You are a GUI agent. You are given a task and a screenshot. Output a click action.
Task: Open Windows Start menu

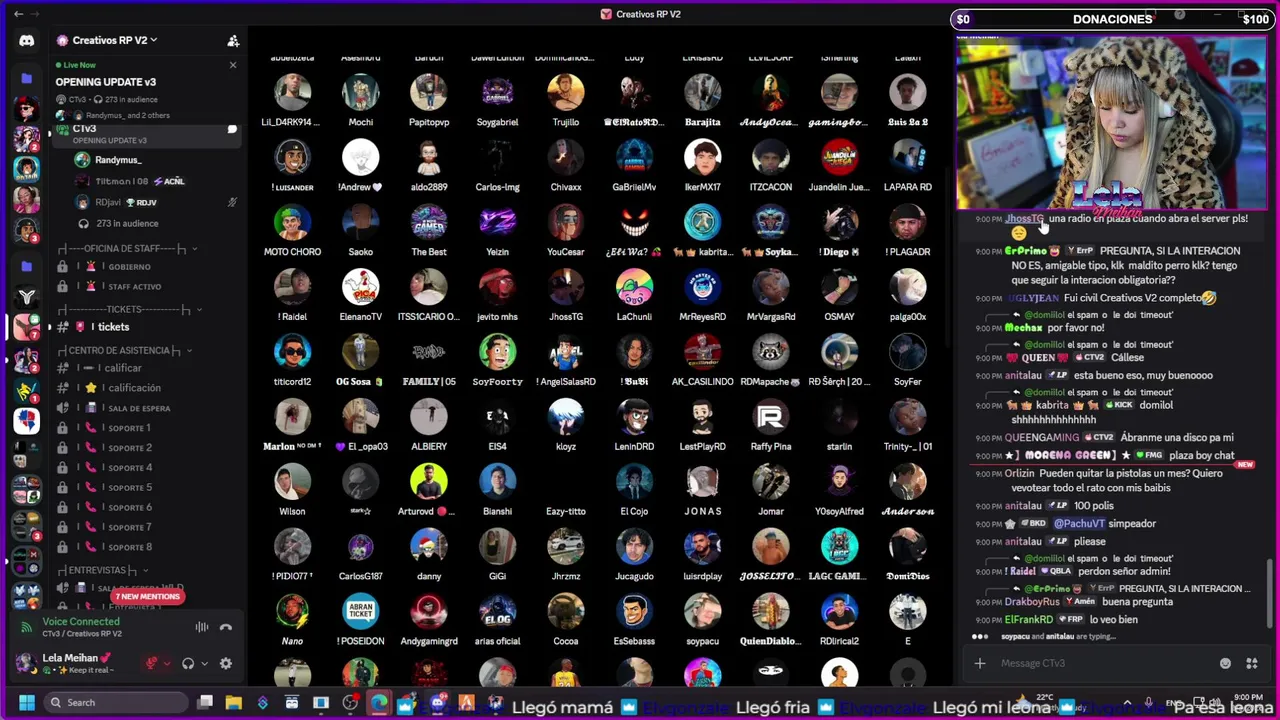click(x=27, y=702)
